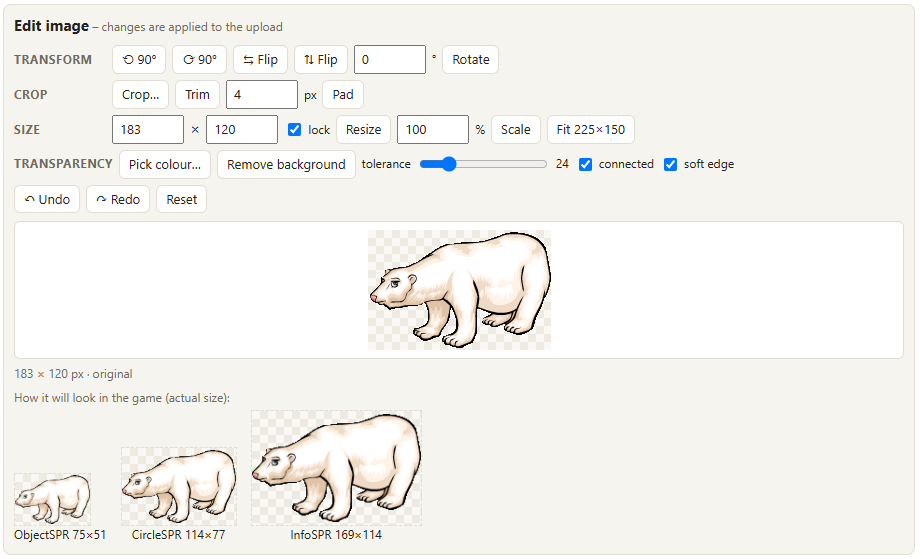Adjust the tolerance slider
The width and height of the screenshot is (920, 559).
[x=483, y=164]
